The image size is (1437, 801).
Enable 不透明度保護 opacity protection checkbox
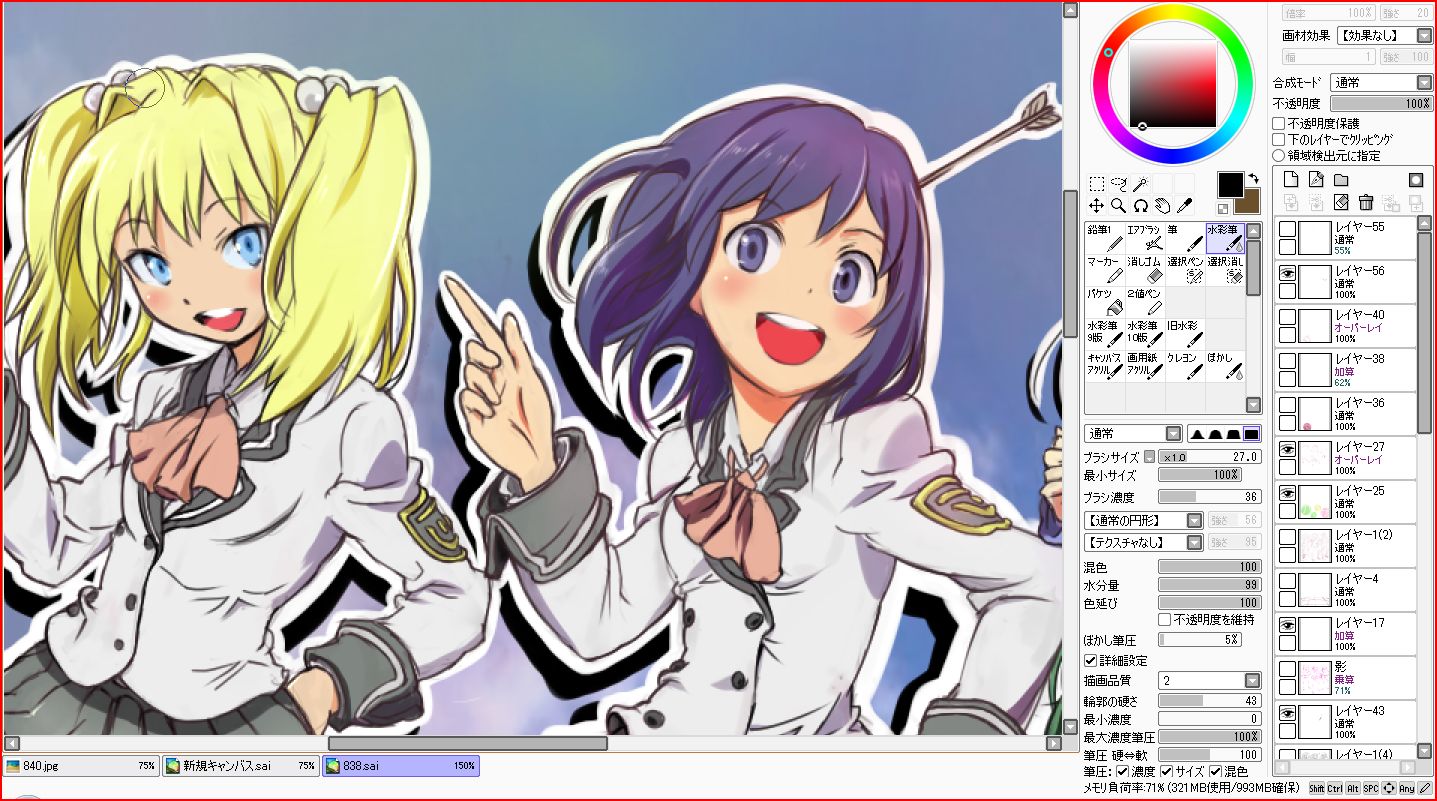[x=1278, y=123]
